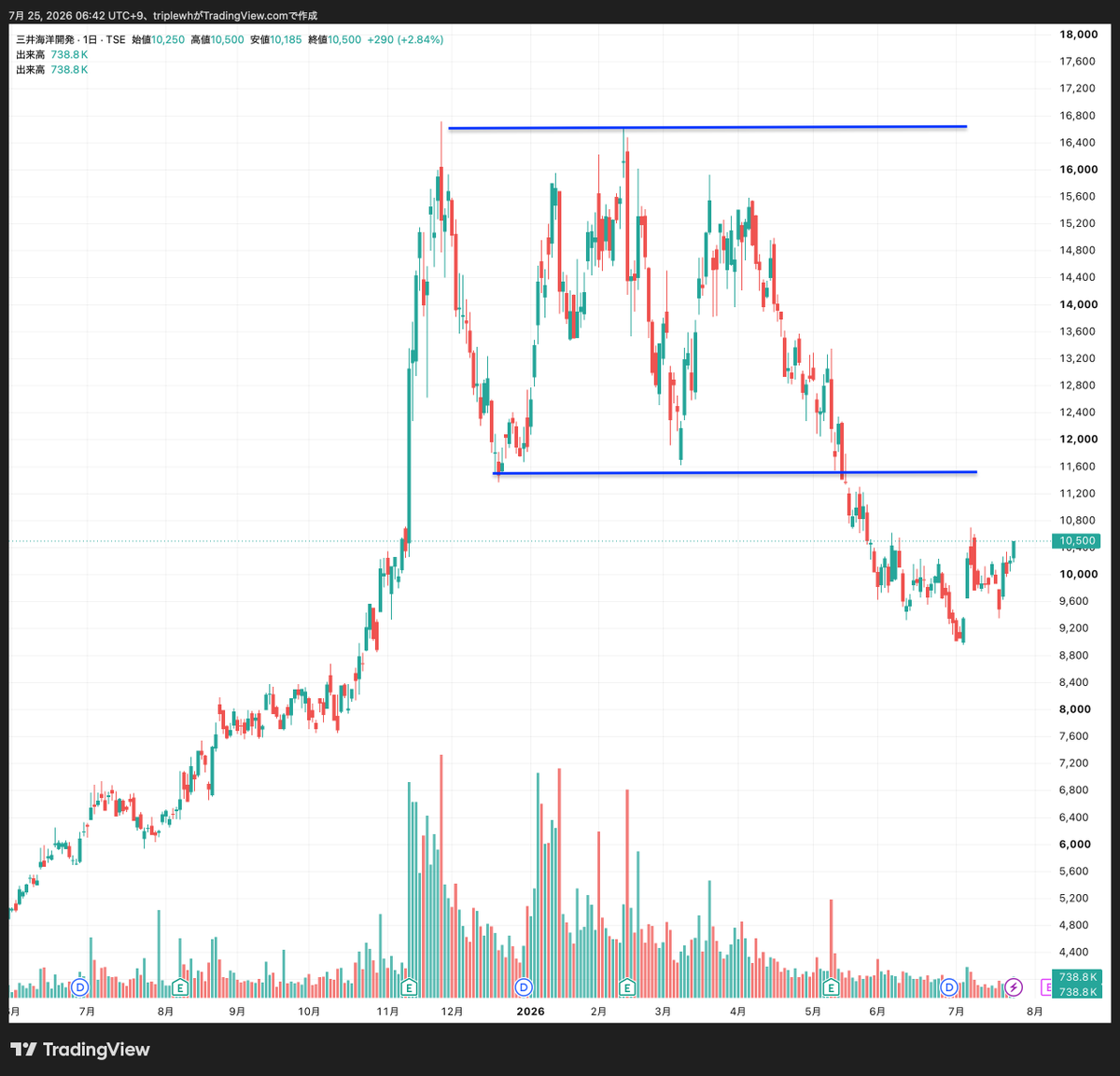1120x1076 pixels.
Task: Click the 終値 10,500 close value
Action: [335, 40]
